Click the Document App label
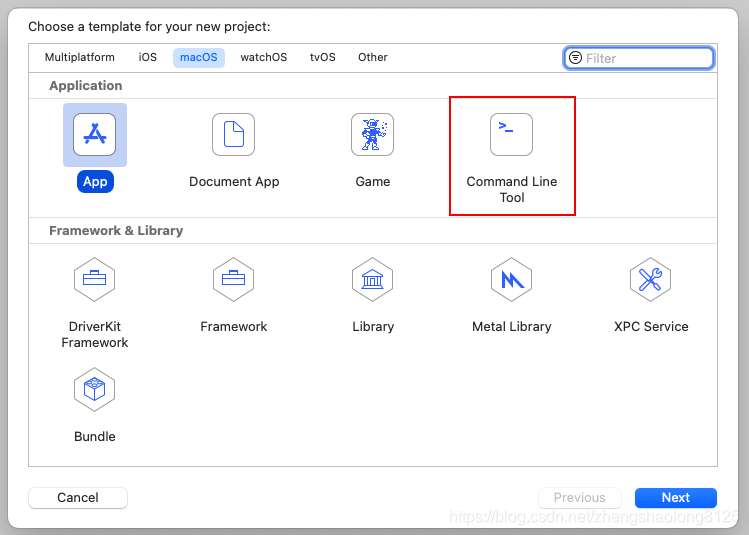This screenshot has height=535, width=749. 234,182
